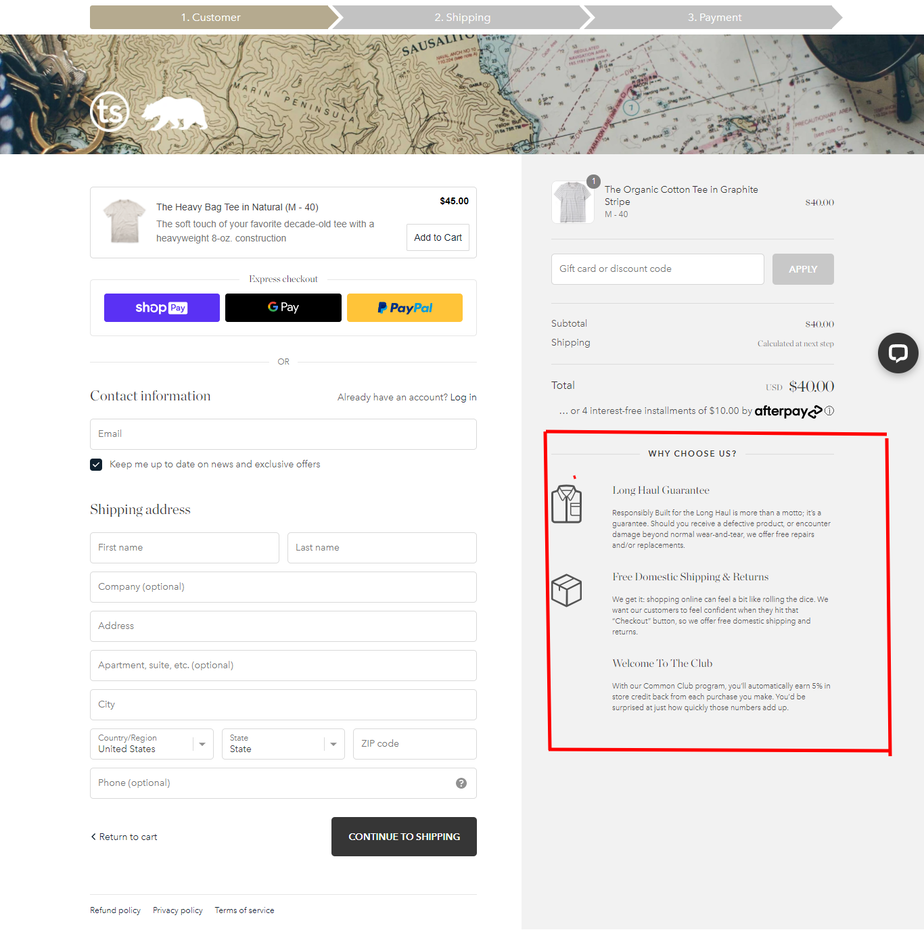Click the First name field
The image size is (924, 930).
[184, 547]
